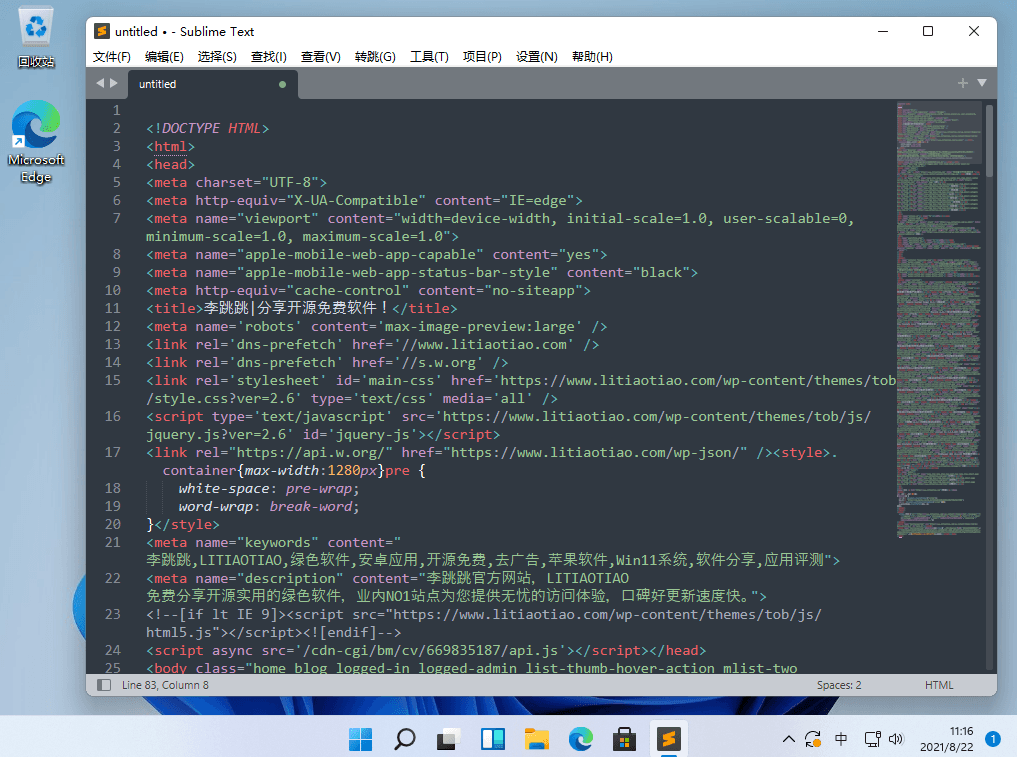Switch input method 中 indicator
This screenshot has width=1017, height=757.
click(841, 739)
